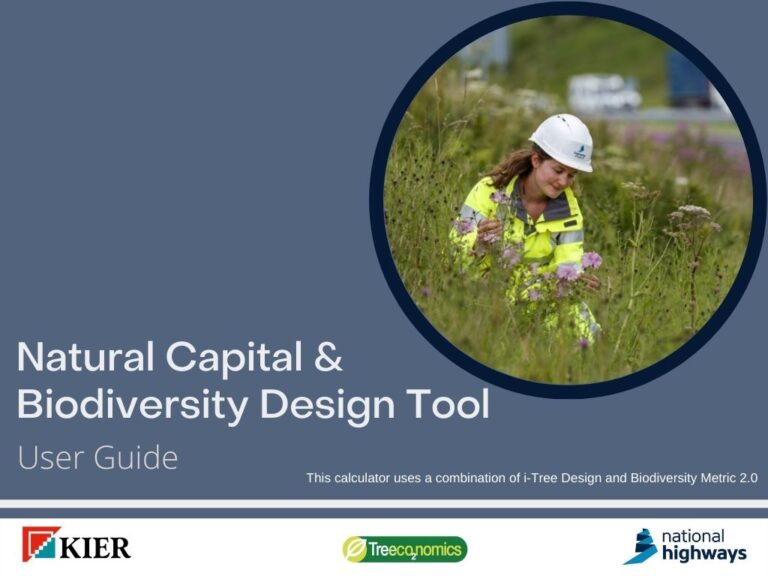Click the Treeconomics logo
The height and width of the screenshot is (576, 768).
(405, 549)
